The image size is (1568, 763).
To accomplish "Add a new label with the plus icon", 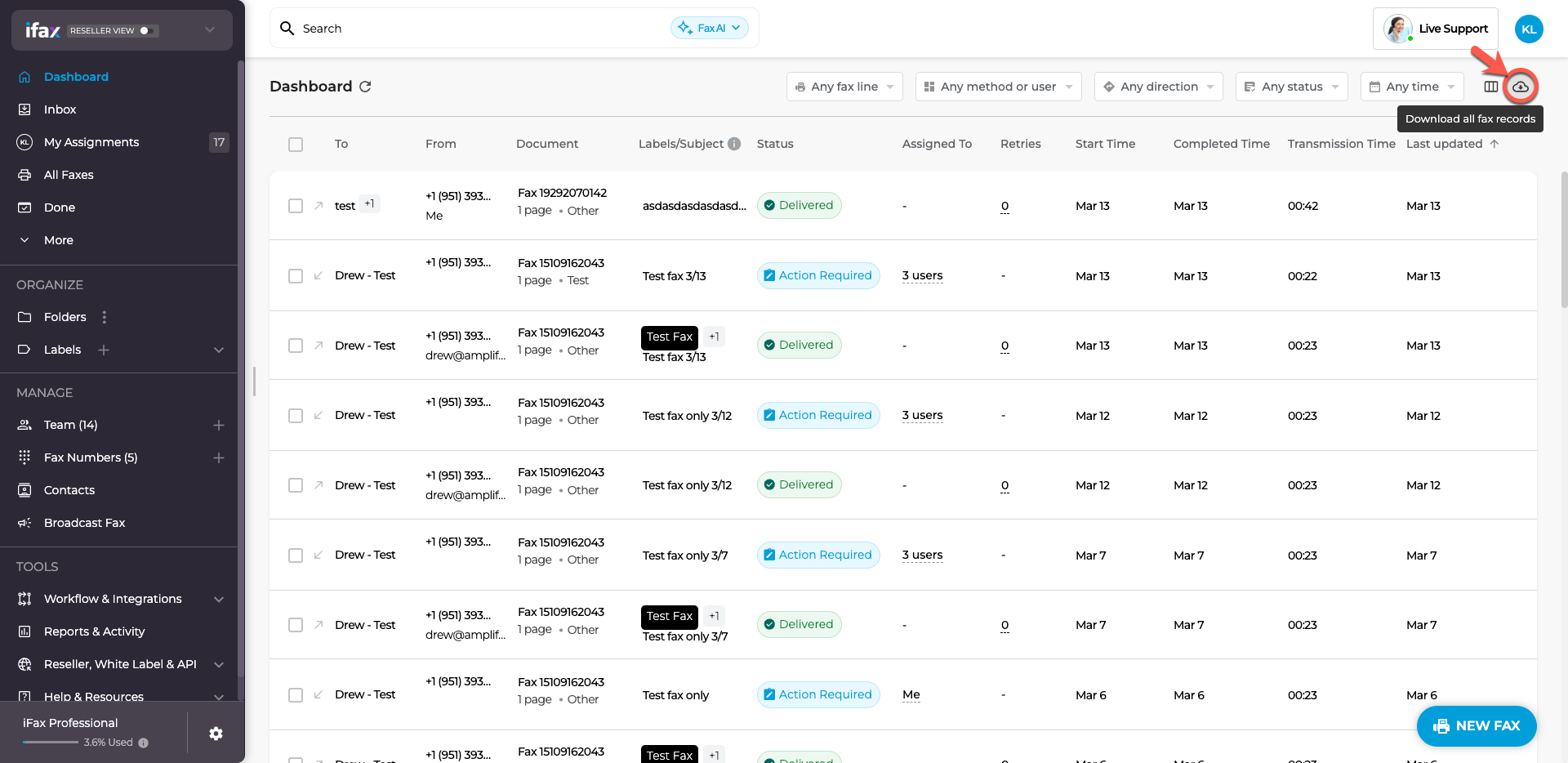I will pyautogui.click(x=104, y=350).
